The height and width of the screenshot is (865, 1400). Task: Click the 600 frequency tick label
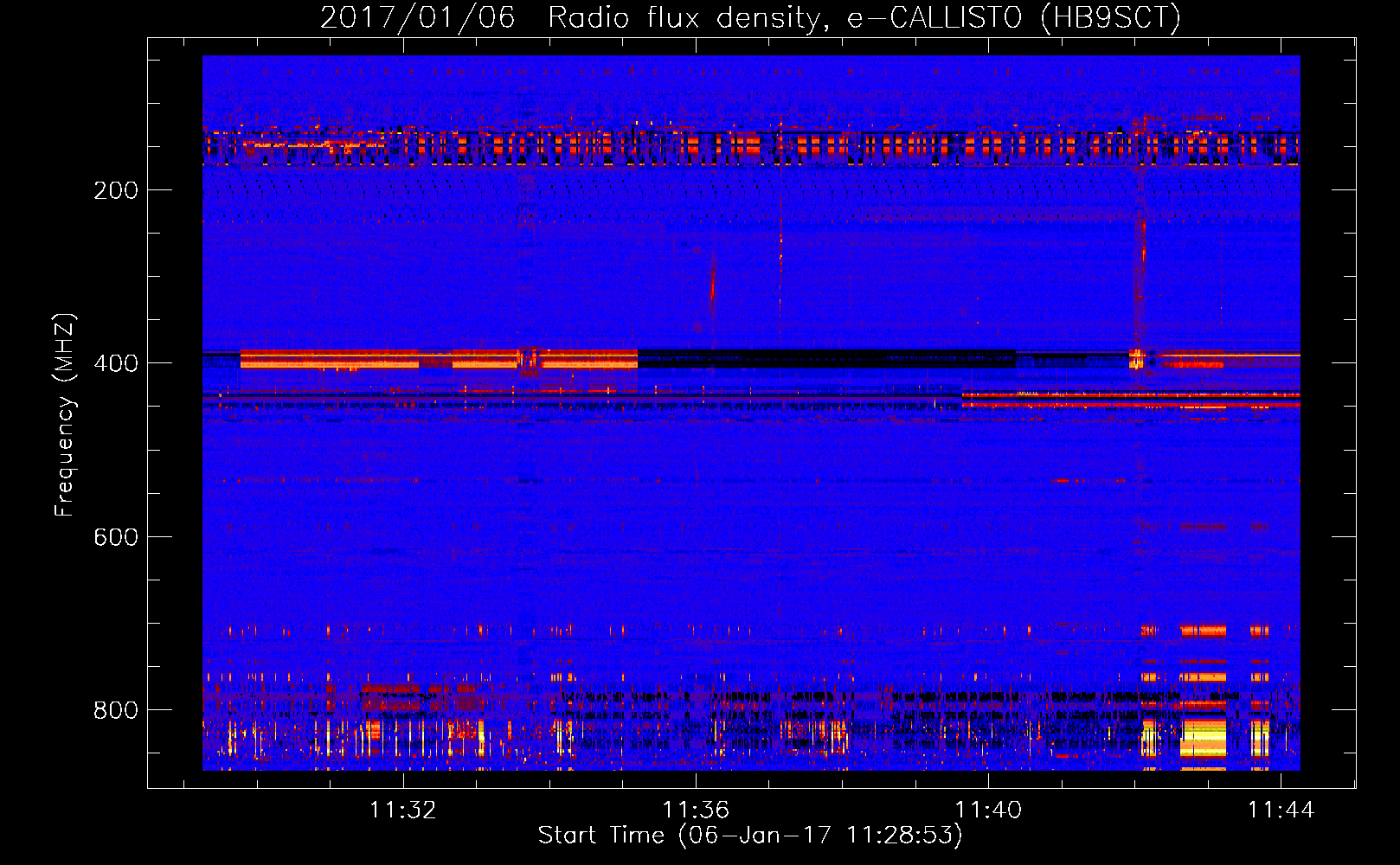click(x=116, y=537)
